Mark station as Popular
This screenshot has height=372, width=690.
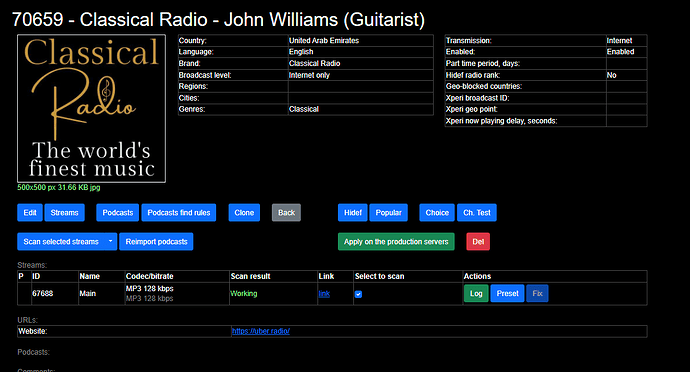pos(389,213)
